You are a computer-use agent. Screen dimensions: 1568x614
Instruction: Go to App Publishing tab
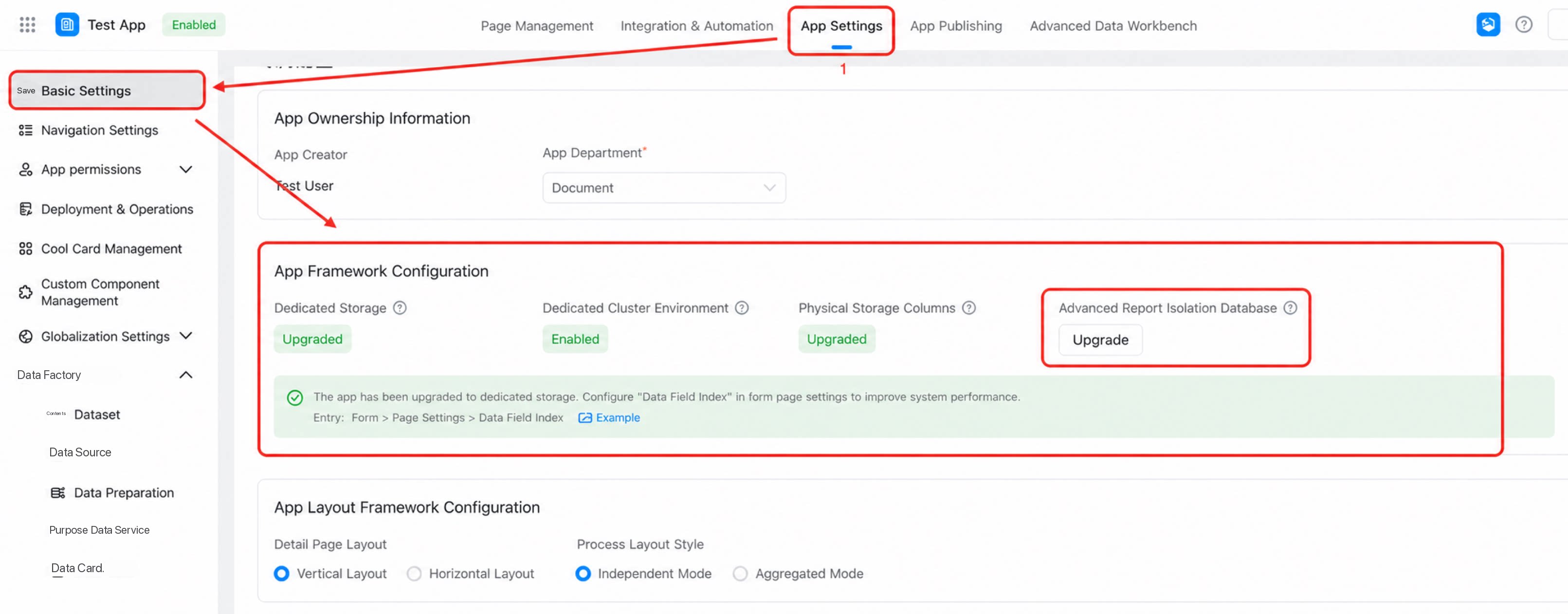click(956, 26)
